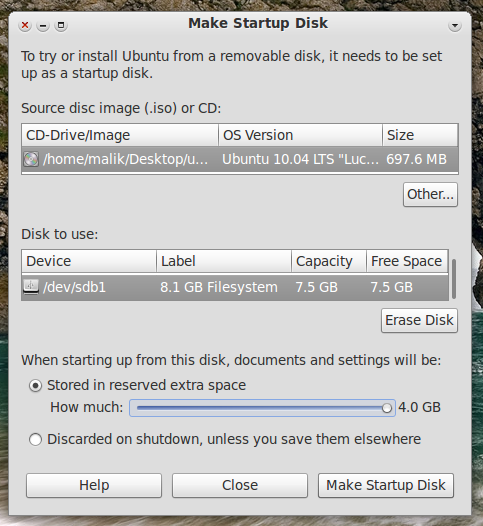Click the Erase Disk button
This screenshot has height=526, width=483.
coord(419,320)
